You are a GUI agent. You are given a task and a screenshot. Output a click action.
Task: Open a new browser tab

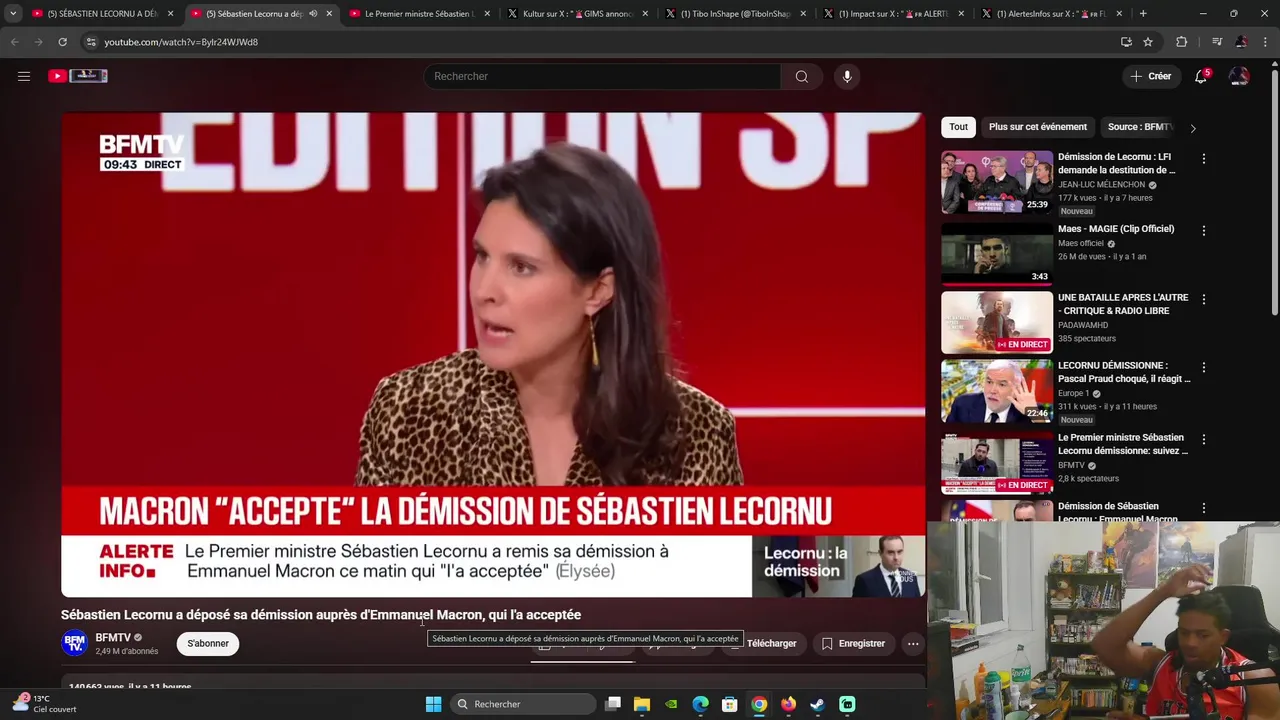coord(1143,14)
